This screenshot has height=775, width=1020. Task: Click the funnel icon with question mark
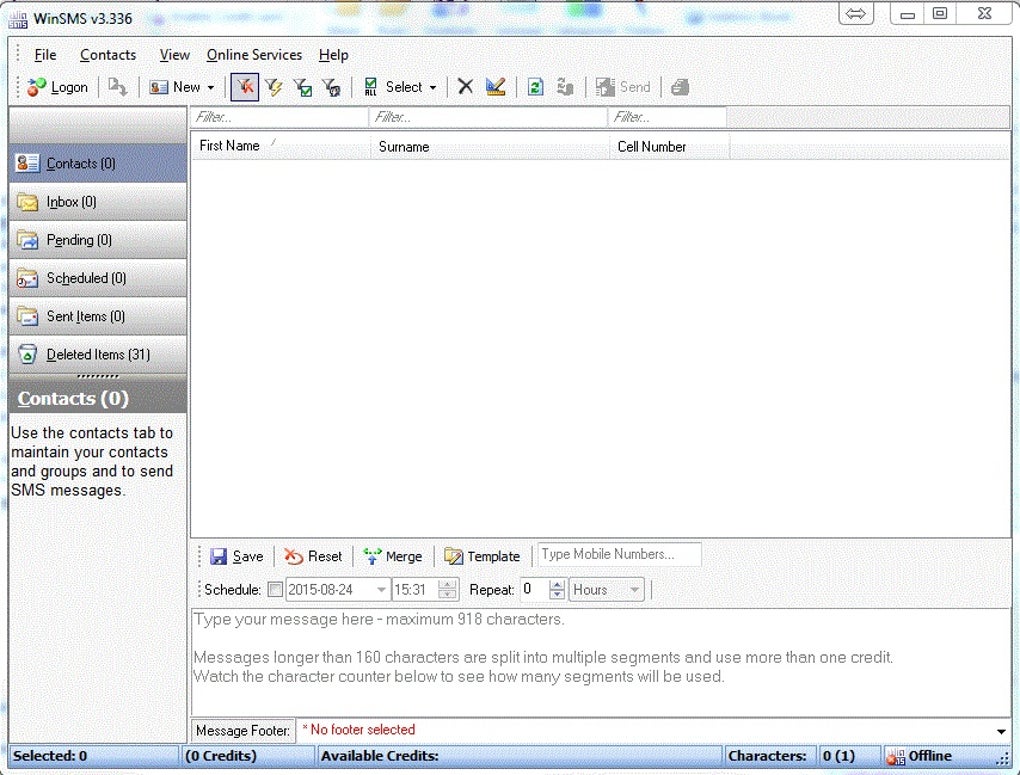331,87
